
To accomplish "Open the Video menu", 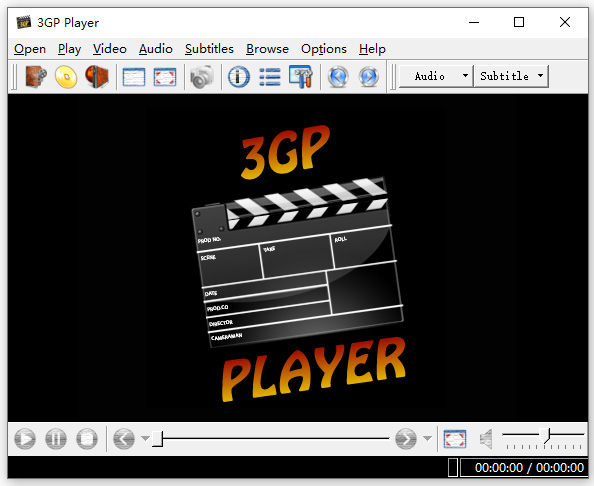I will tap(110, 49).
